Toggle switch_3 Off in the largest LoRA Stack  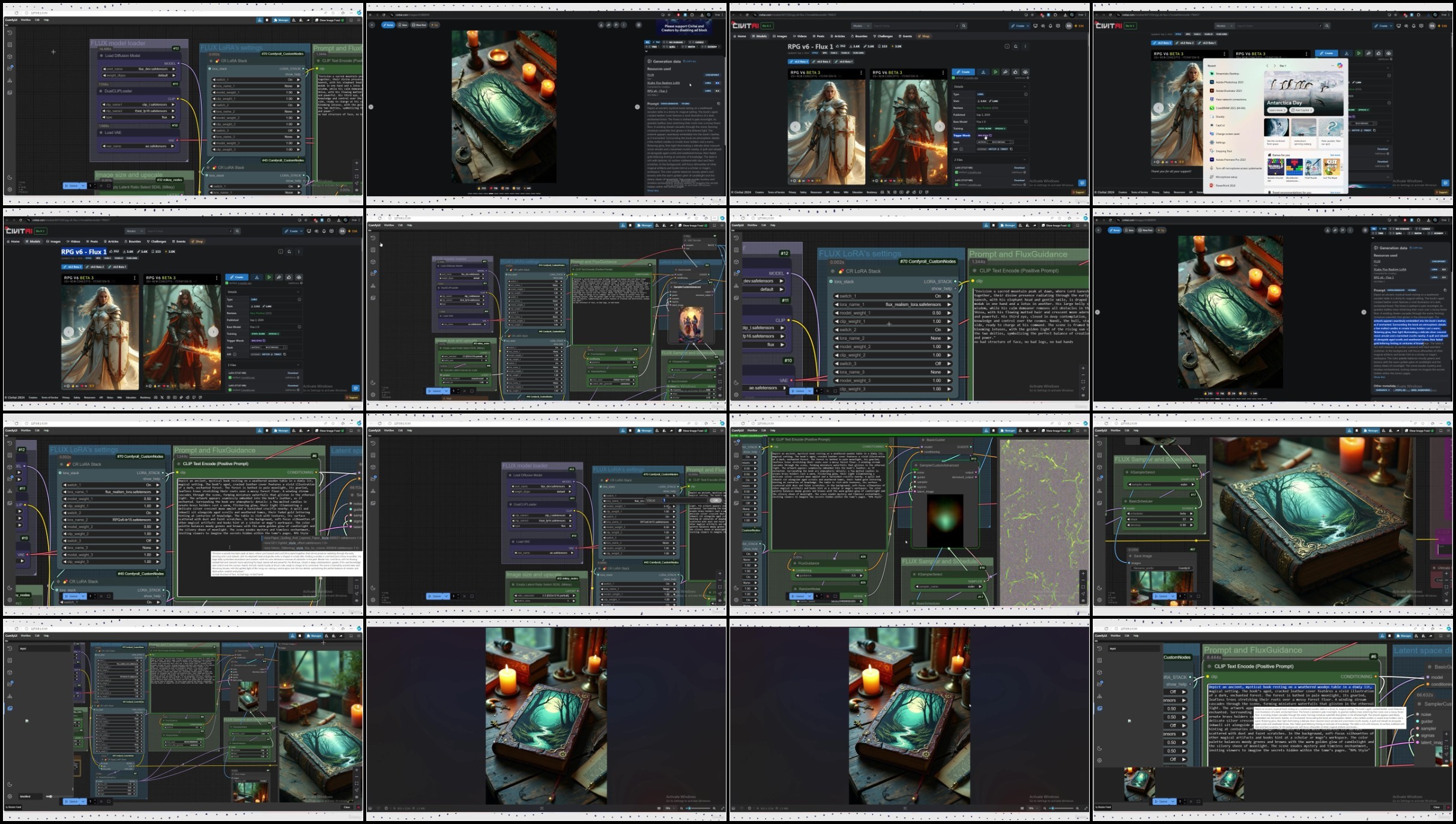[893, 363]
